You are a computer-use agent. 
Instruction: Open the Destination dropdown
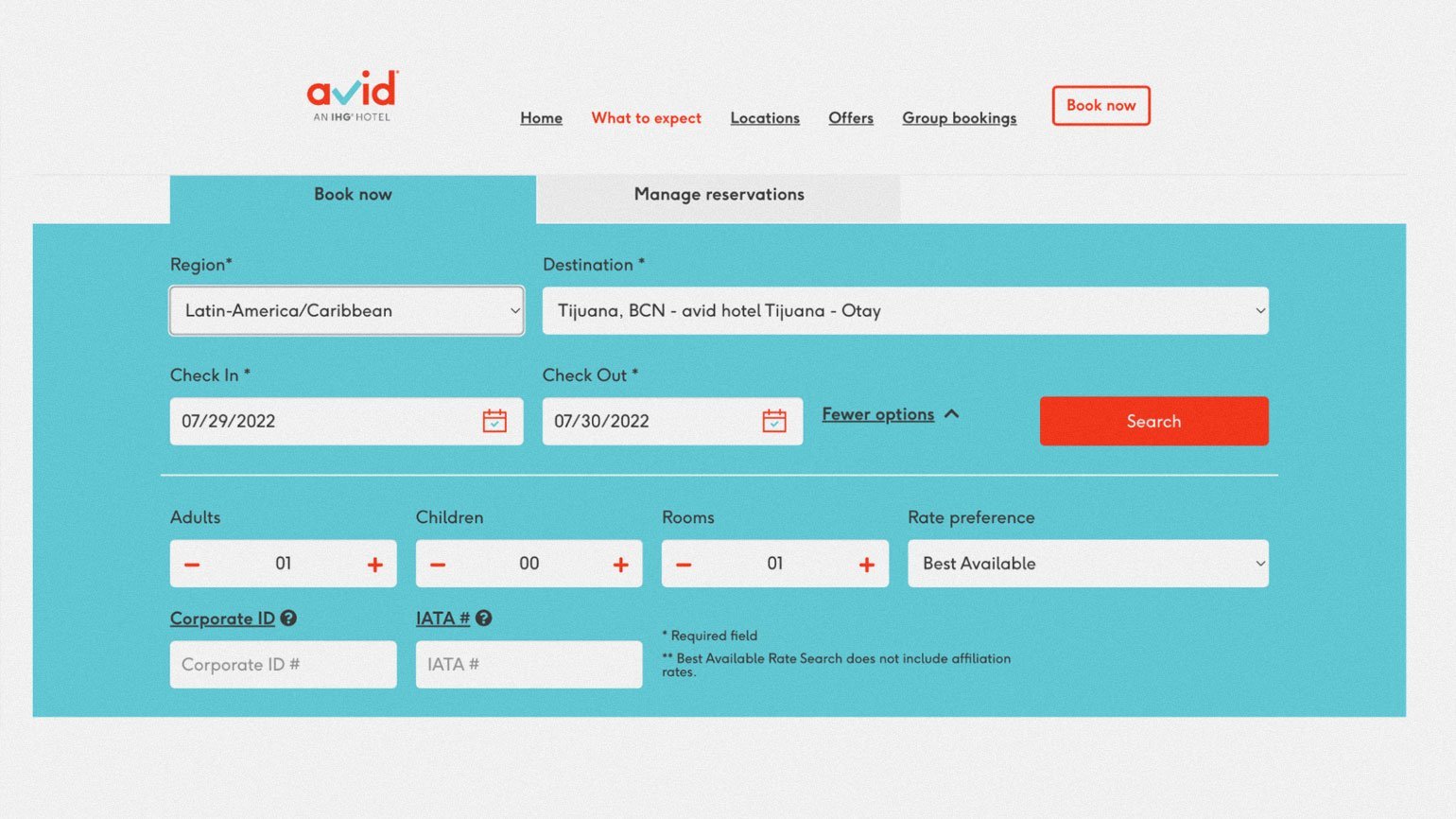906,310
